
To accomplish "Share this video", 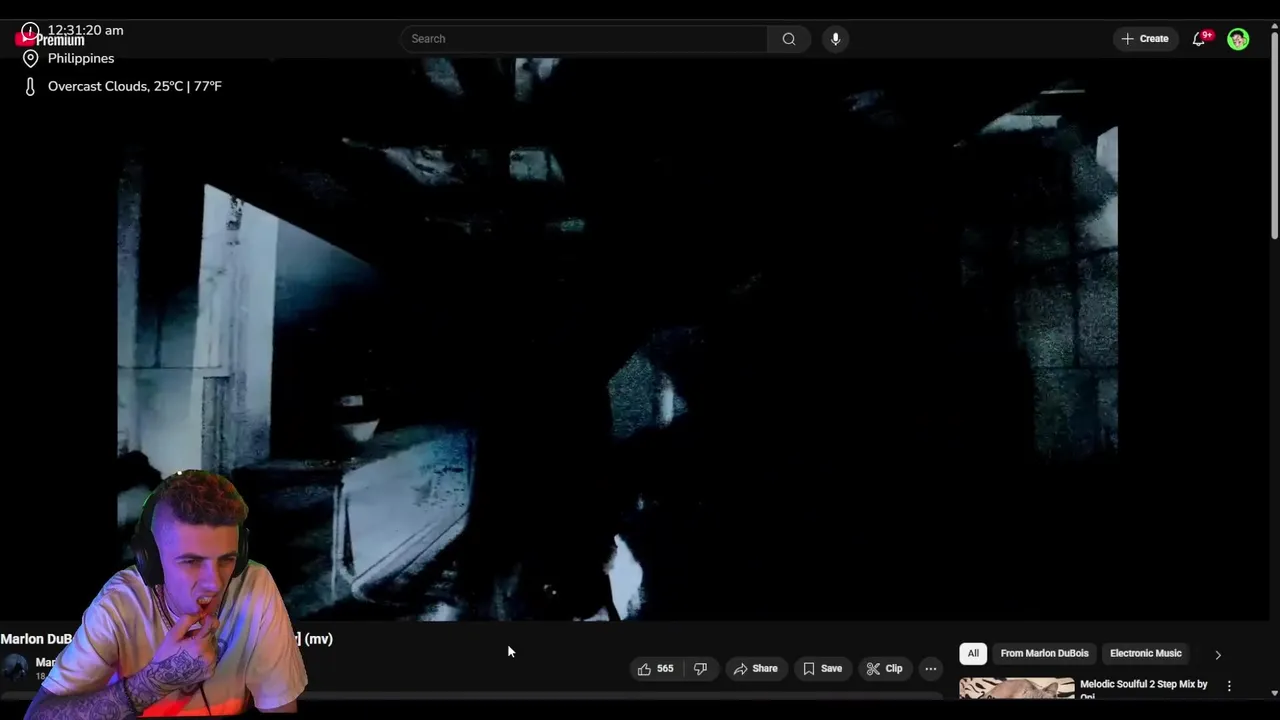I will (756, 669).
